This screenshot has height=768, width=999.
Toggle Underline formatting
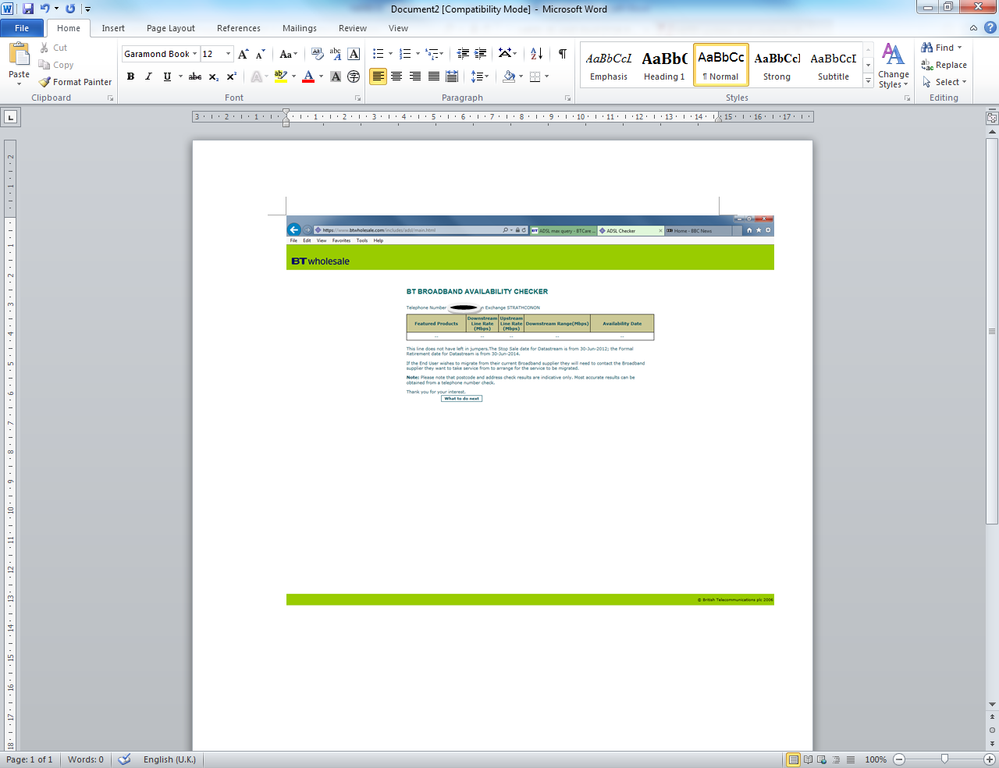click(x=167, y=76)
